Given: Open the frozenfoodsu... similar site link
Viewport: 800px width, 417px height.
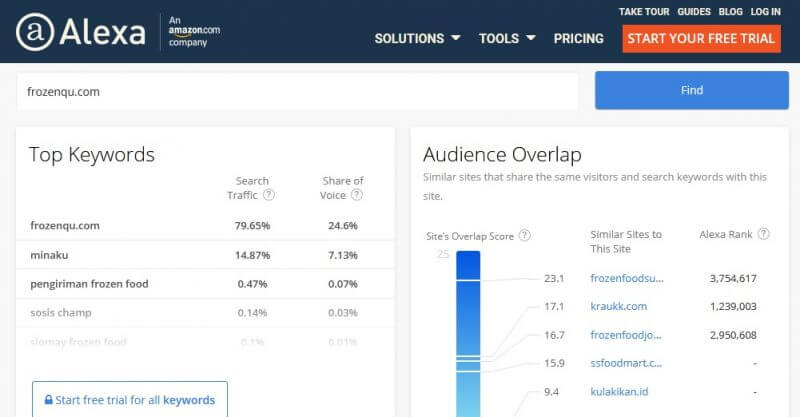Looking at the screenshot, I should 627,278.
